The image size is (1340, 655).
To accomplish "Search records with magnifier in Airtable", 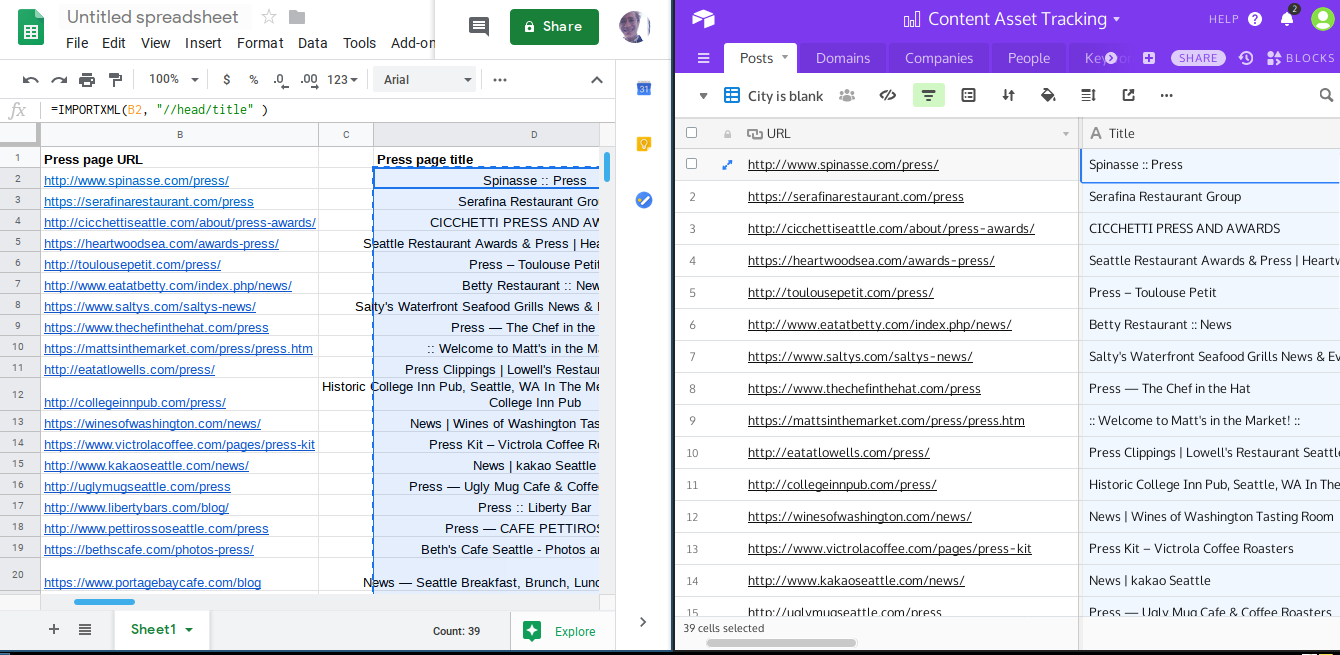I will click(x=1326, y=96).
